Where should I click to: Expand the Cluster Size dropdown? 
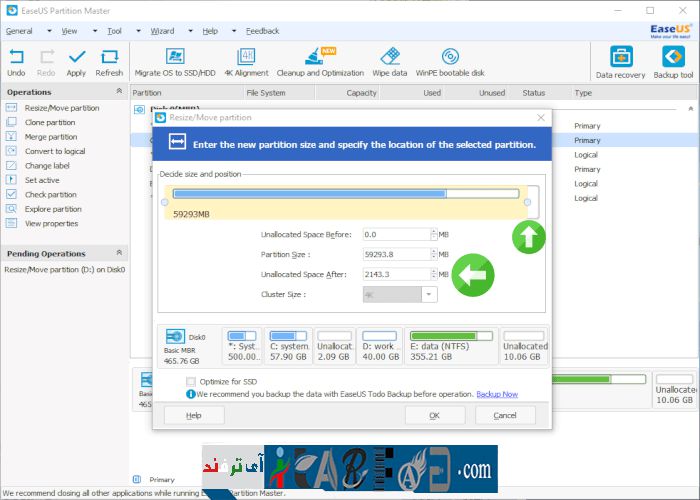(429, 294)
